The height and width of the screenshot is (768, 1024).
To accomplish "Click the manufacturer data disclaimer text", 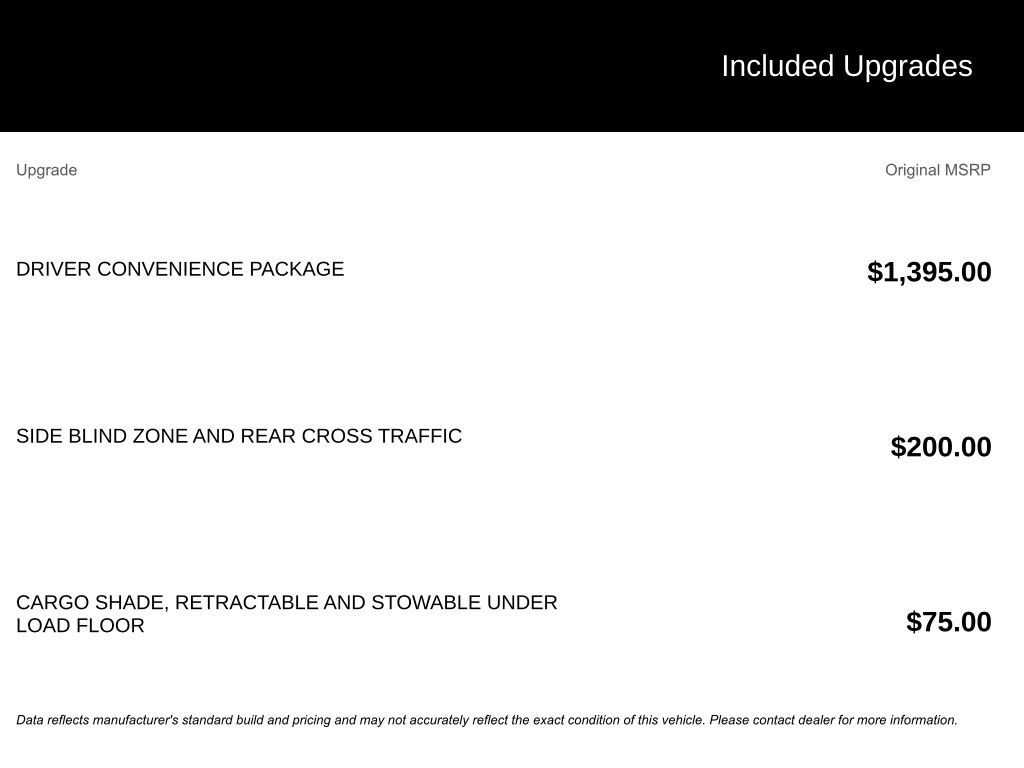I will [486, 720].
